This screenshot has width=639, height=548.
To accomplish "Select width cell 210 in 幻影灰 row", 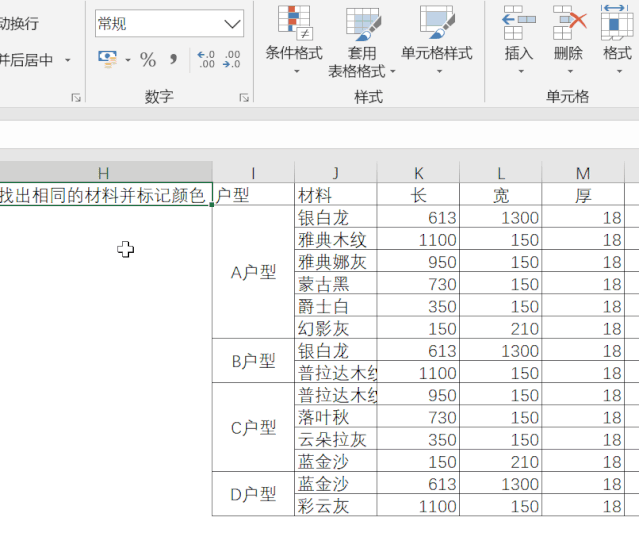I will click(x=501, y=328).
